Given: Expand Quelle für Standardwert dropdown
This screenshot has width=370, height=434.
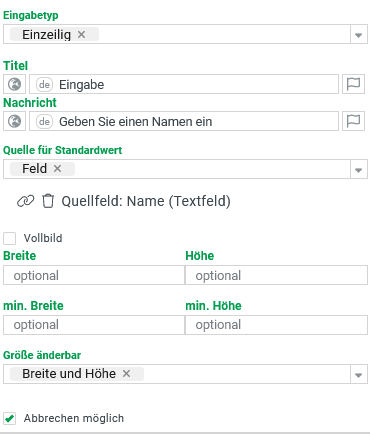Looking at the screenshot, I should point(359,169).
